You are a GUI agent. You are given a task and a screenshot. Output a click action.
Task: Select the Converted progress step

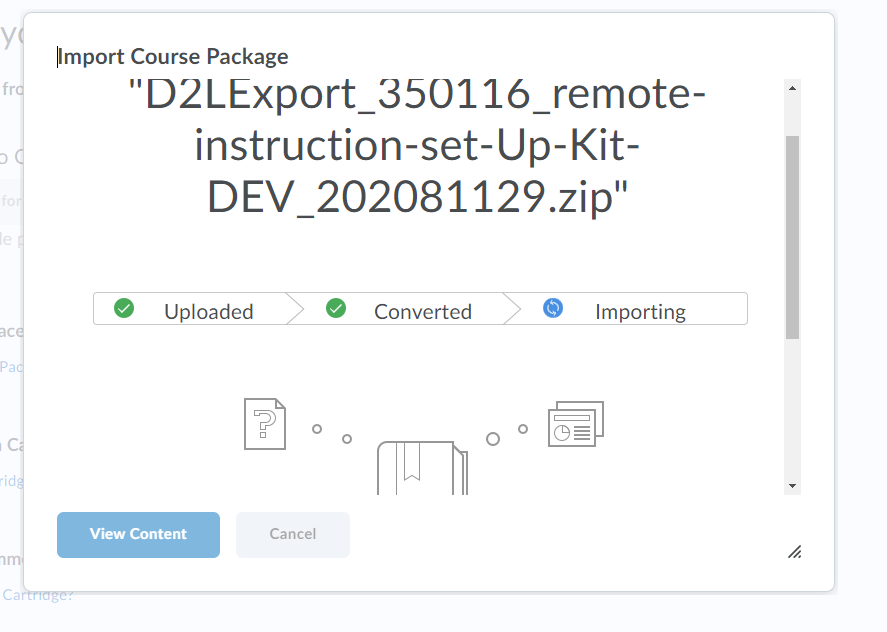pyautogui.click(x=404, y=309)
